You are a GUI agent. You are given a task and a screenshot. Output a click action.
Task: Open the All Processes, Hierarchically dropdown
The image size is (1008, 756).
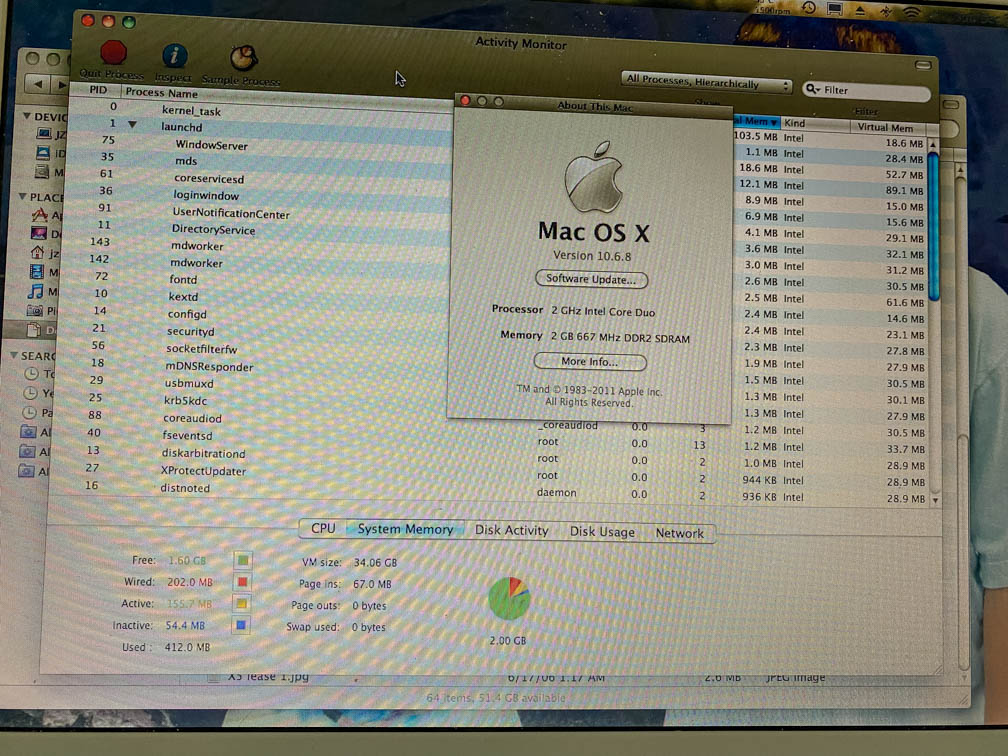706,82
